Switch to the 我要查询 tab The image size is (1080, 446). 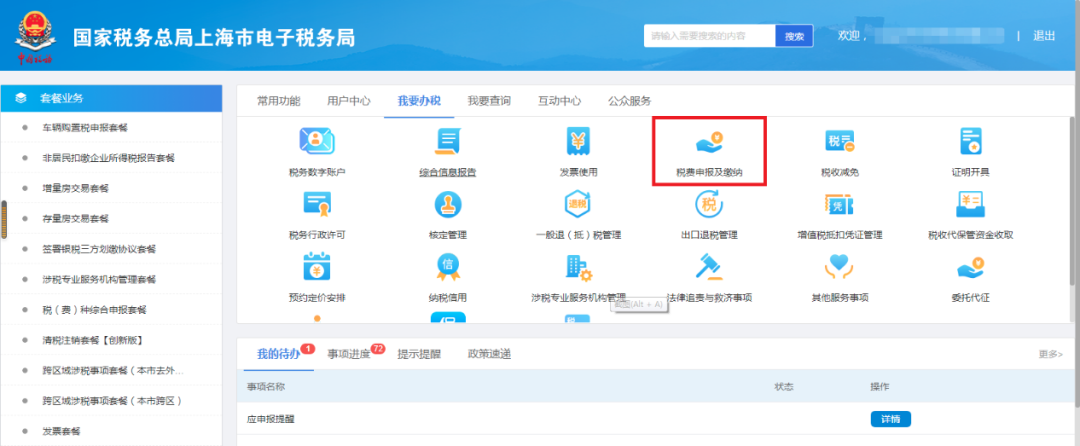click(x=489, y=100)
